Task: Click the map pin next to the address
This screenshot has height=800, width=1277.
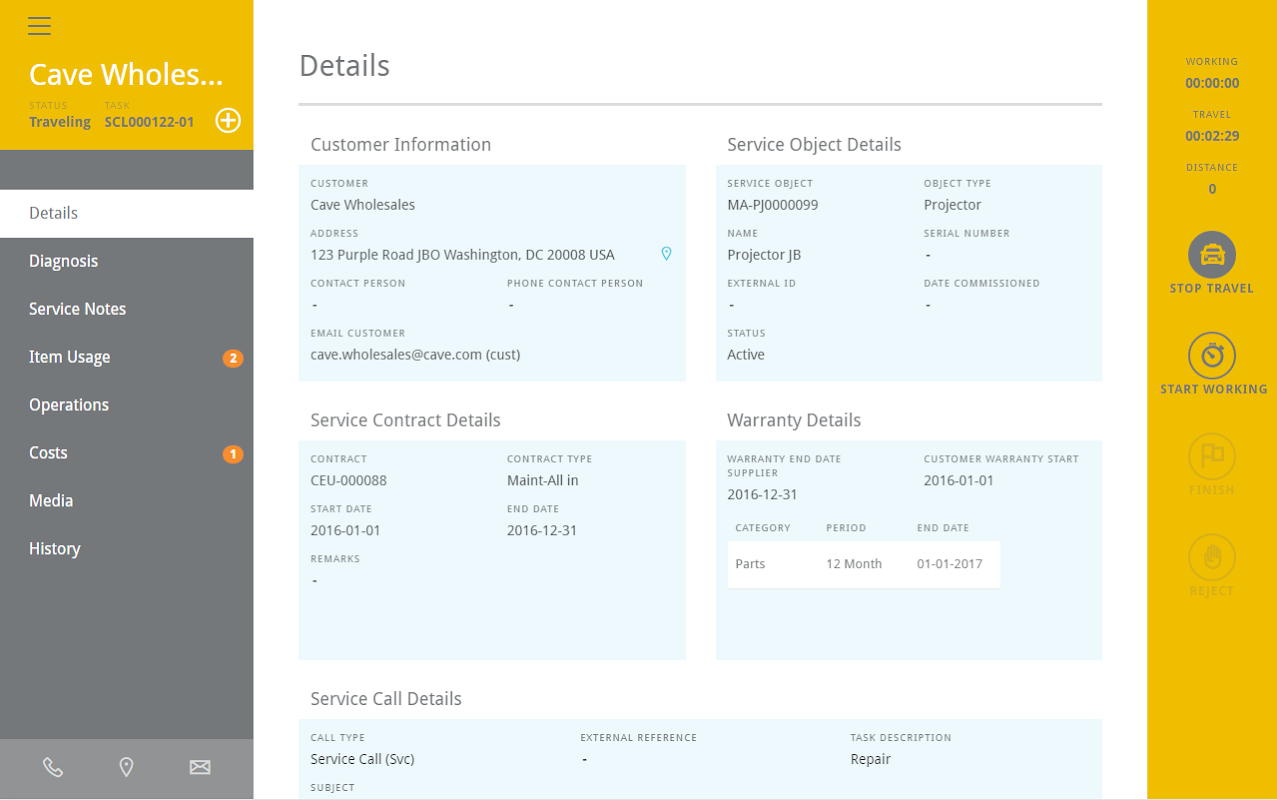Action: pos(666,254)
